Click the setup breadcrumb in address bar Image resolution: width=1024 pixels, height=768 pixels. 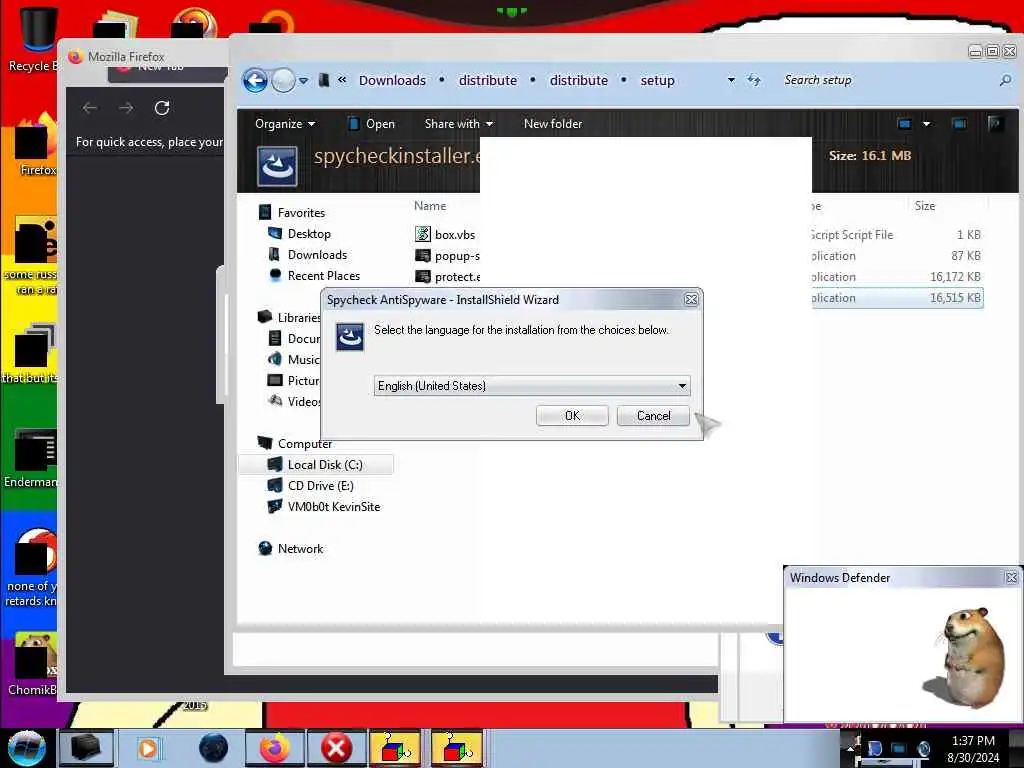[657, 80]
